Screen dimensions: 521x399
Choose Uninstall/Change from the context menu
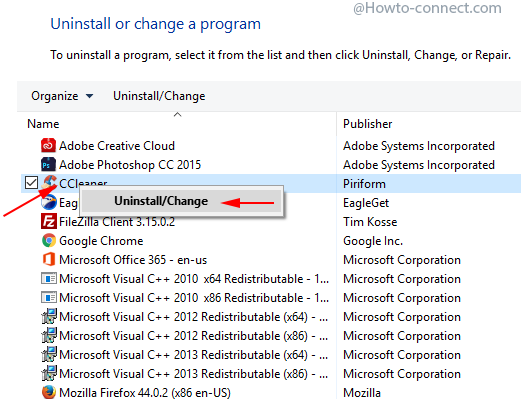pyautogui.click(x=161, y=201)
